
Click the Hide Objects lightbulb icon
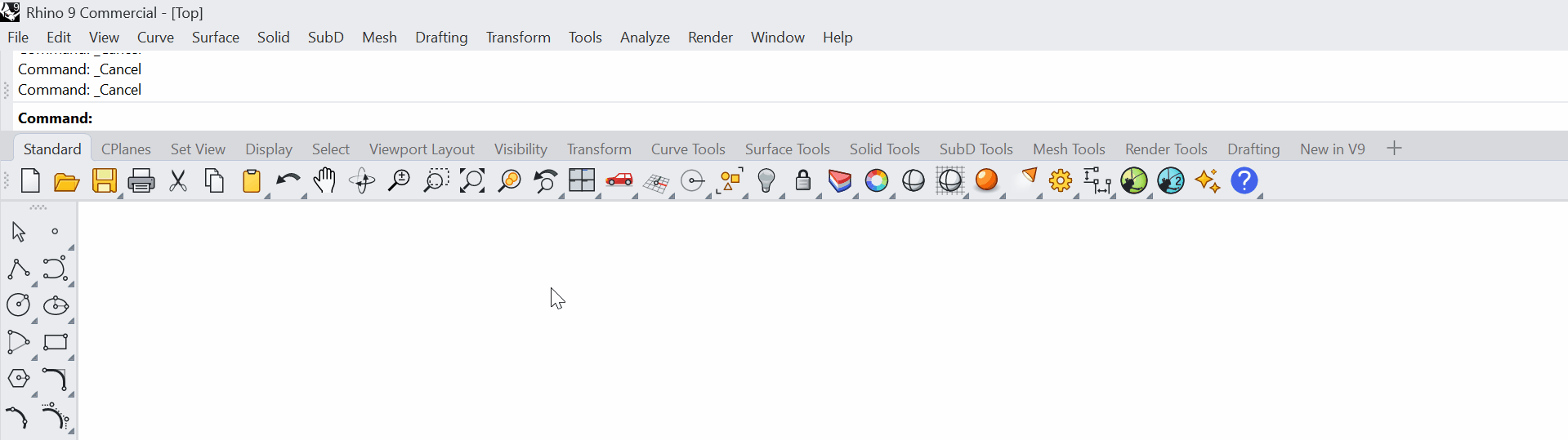tap(766, 180)
